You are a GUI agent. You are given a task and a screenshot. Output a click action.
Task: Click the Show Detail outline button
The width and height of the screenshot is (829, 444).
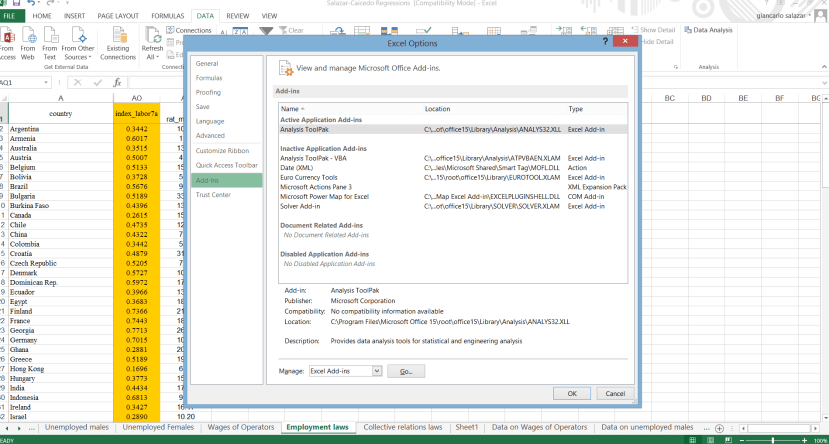pyautogui.click(x=653, y=30)
